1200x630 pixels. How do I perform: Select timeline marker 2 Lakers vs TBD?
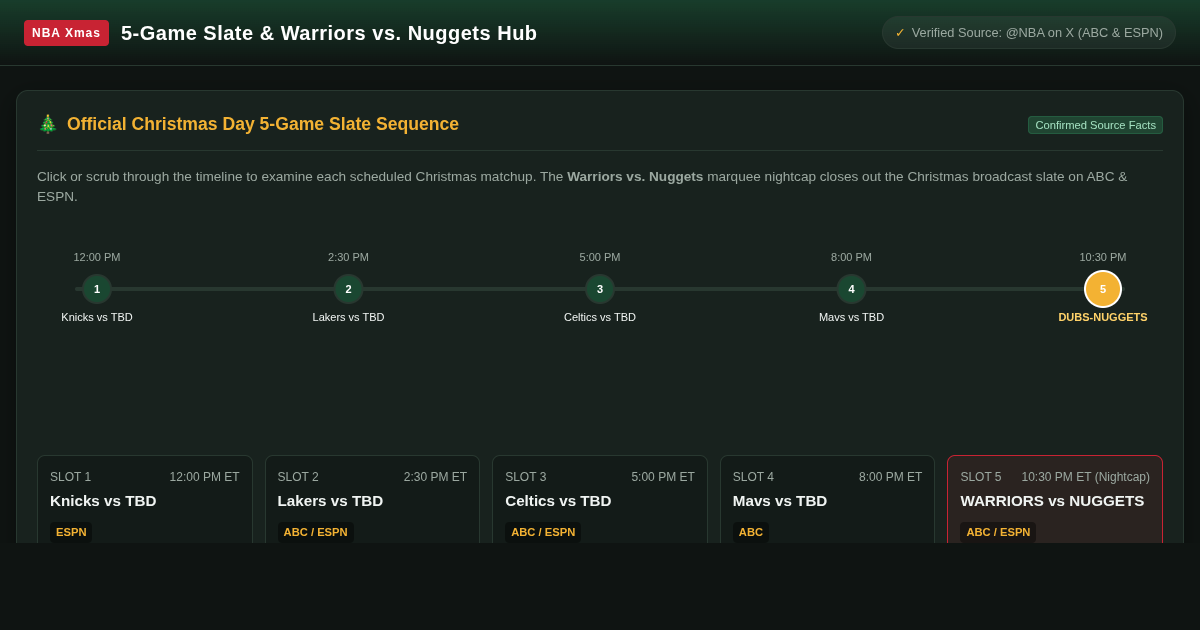(348, 289)
